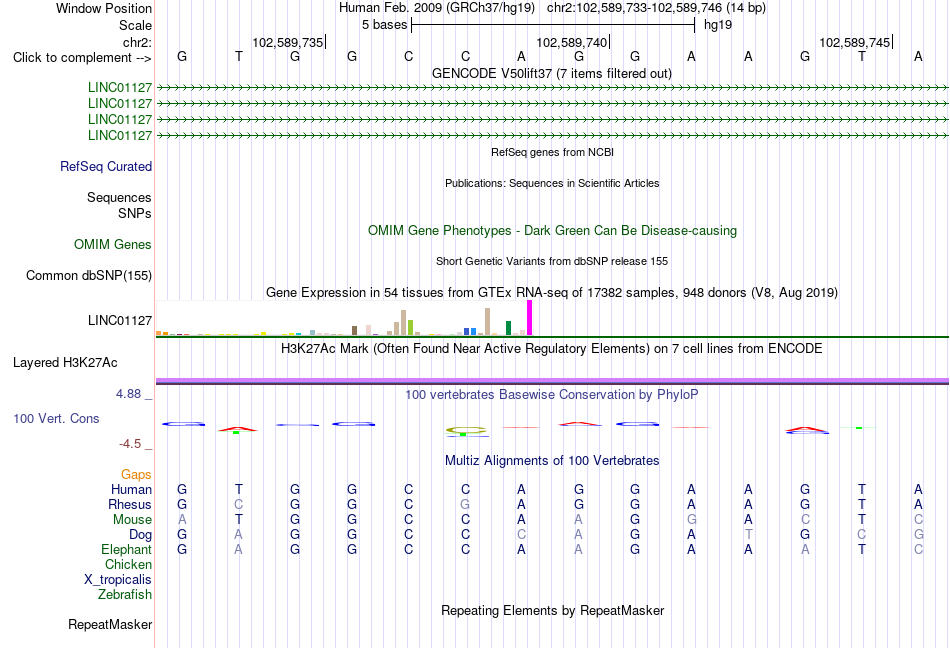950x648 pixels.
Task: Click the 'RefSeq genes from NCBI' title
Action: (553, 153)
